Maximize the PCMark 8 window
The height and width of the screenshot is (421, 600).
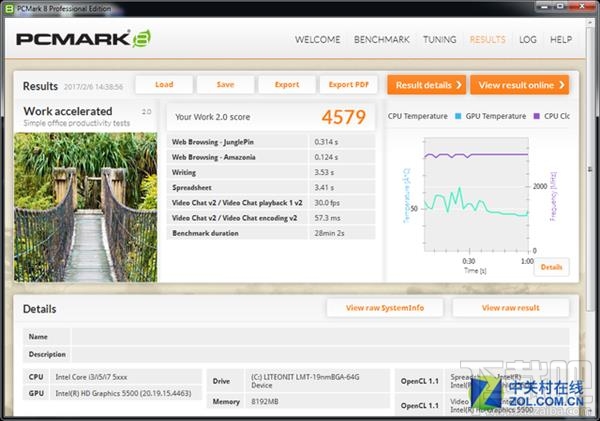(x=560, y=6)
